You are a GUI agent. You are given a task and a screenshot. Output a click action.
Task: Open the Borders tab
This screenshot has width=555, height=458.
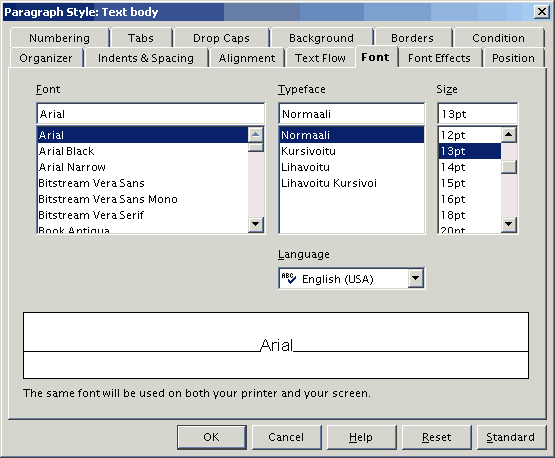(412, 38)
